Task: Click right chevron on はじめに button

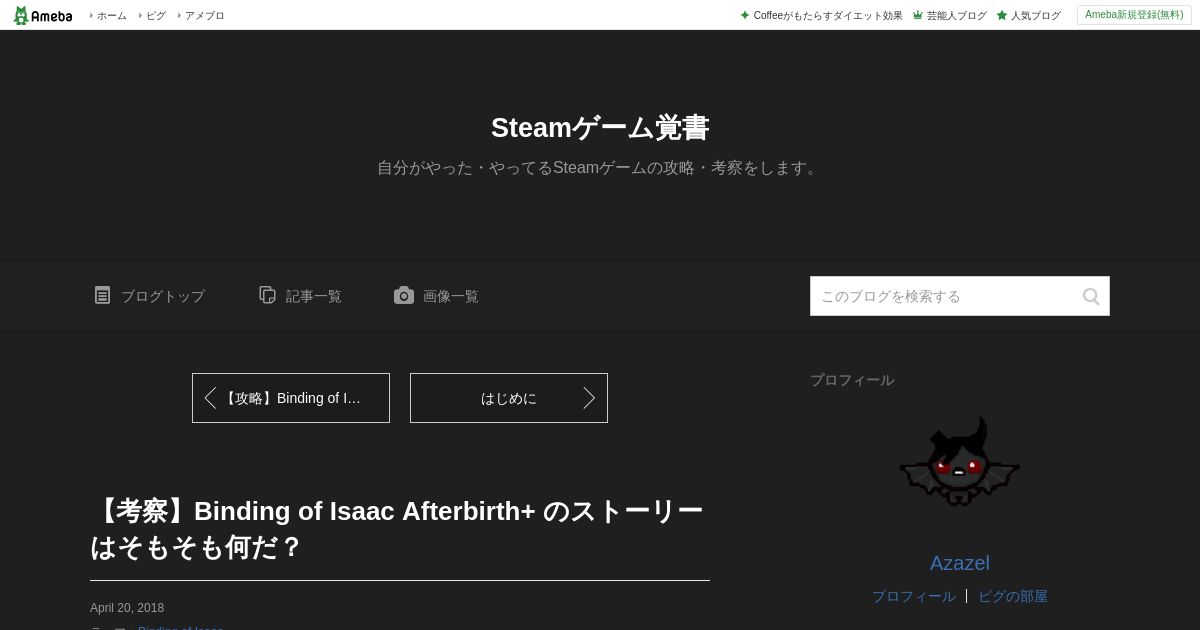Action: (589, 398)
